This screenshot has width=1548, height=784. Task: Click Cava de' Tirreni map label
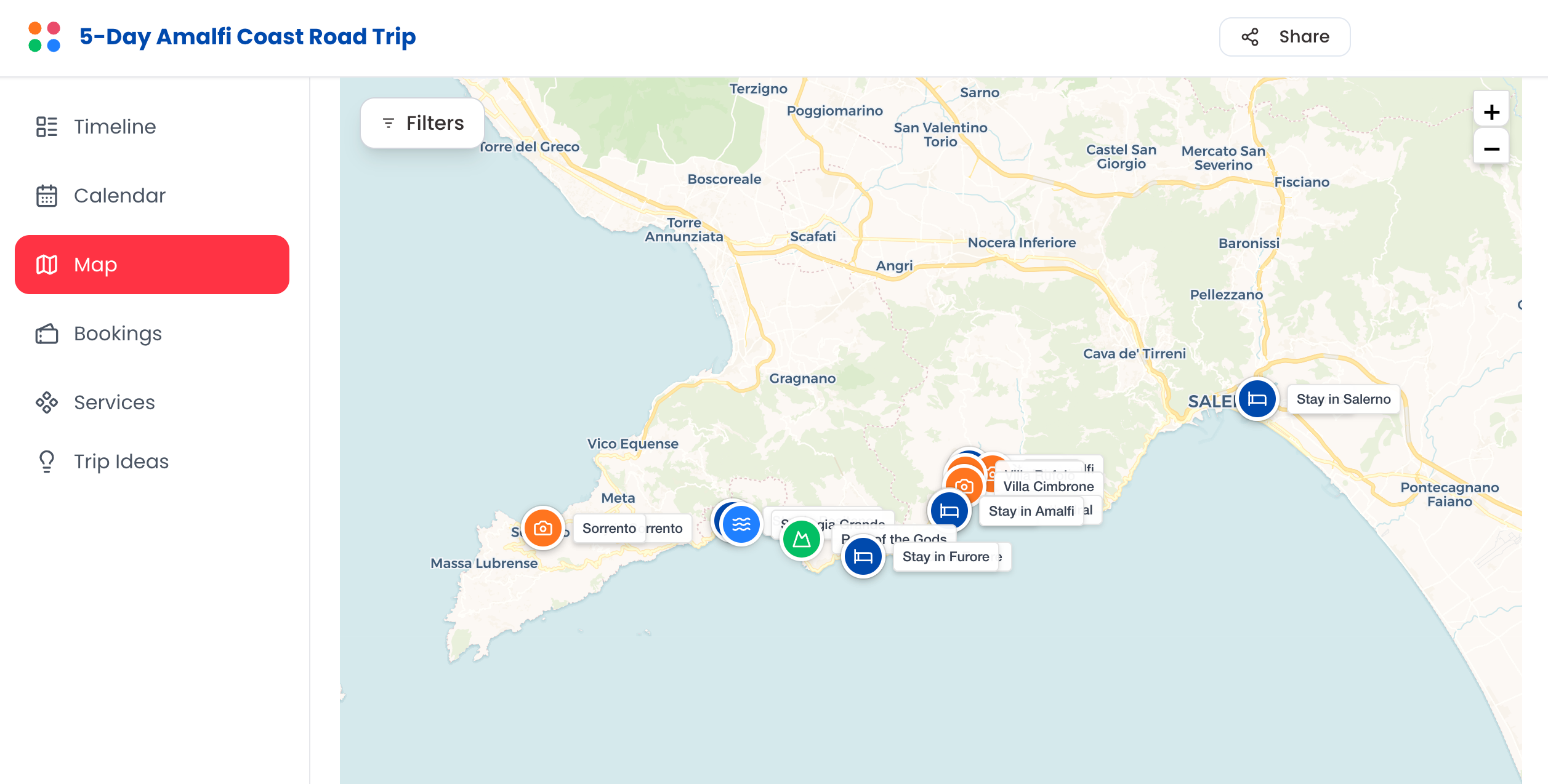(1134, 353)
